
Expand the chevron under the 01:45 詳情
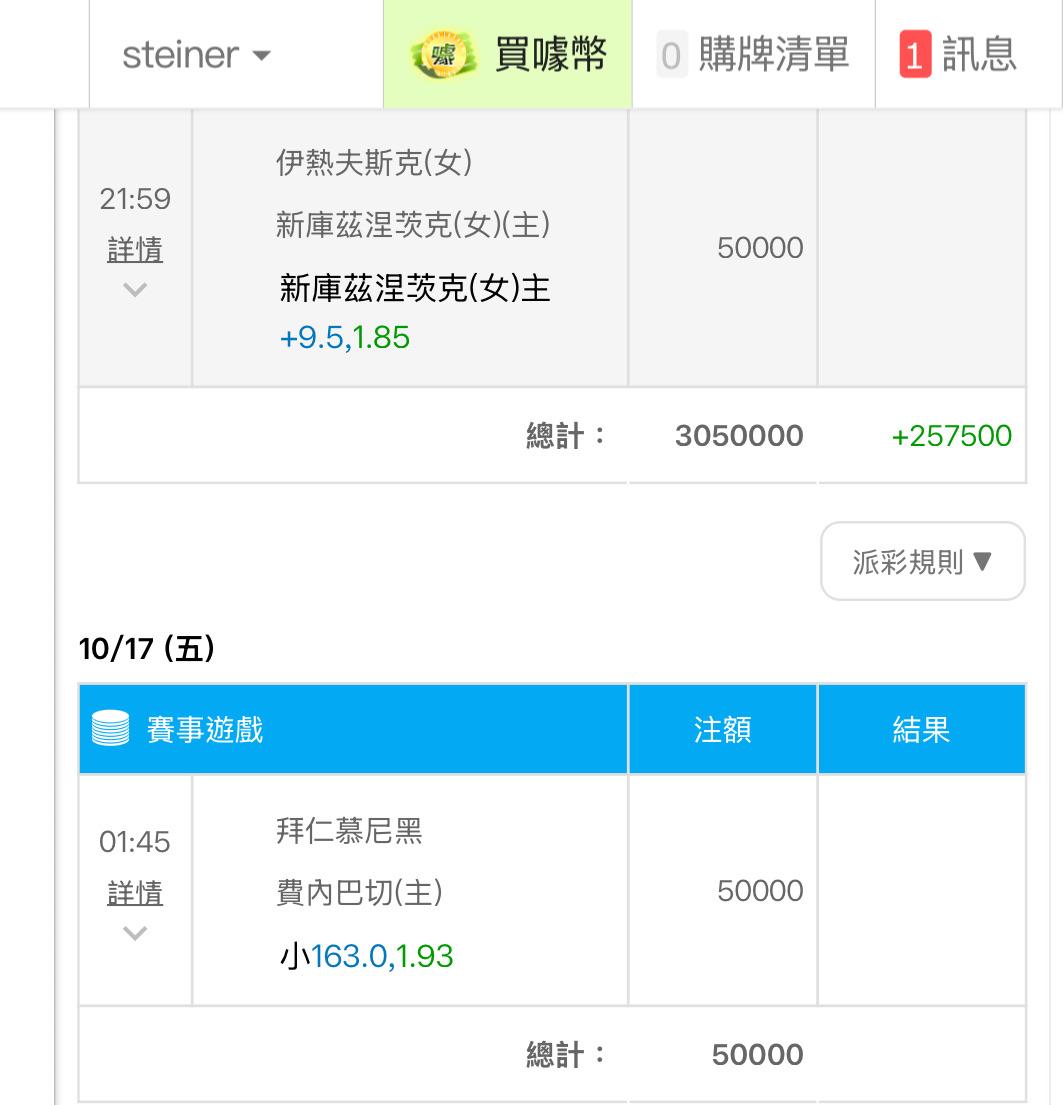135,933
